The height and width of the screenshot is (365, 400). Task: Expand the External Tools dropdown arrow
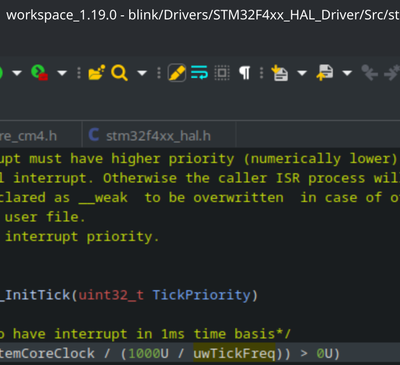pos(62,73)
